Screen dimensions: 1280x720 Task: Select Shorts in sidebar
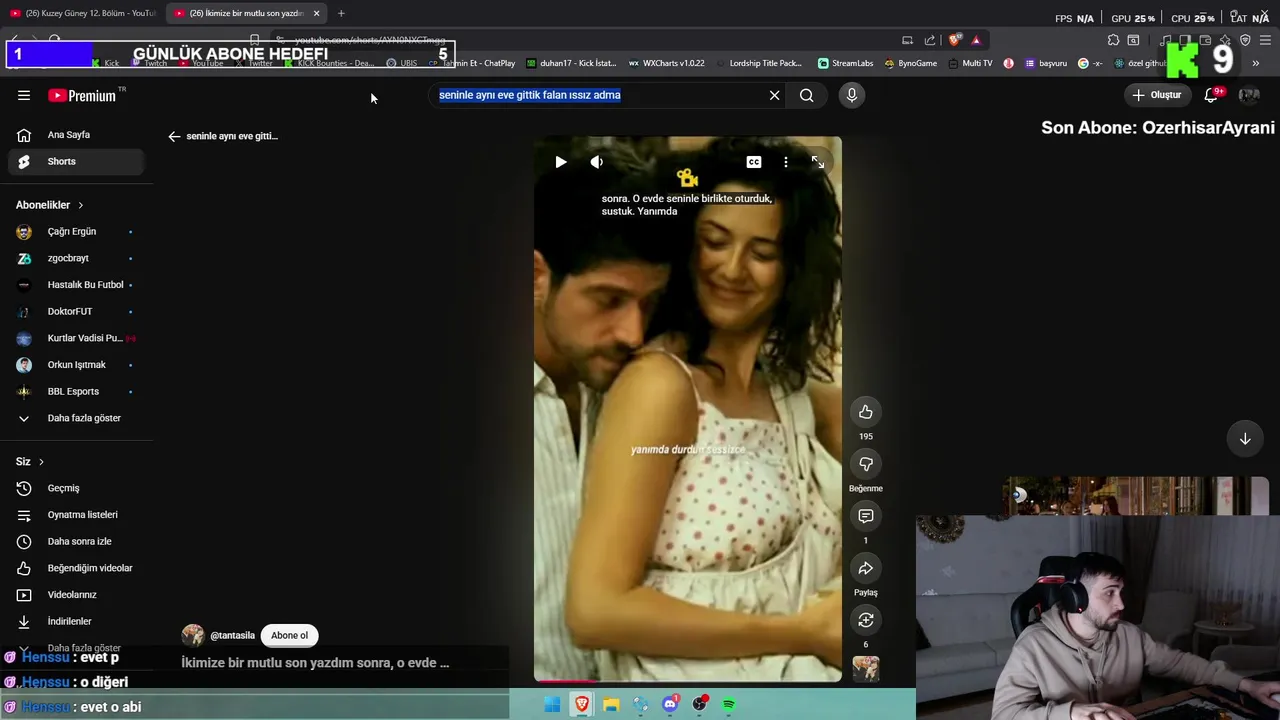(78, 161)
